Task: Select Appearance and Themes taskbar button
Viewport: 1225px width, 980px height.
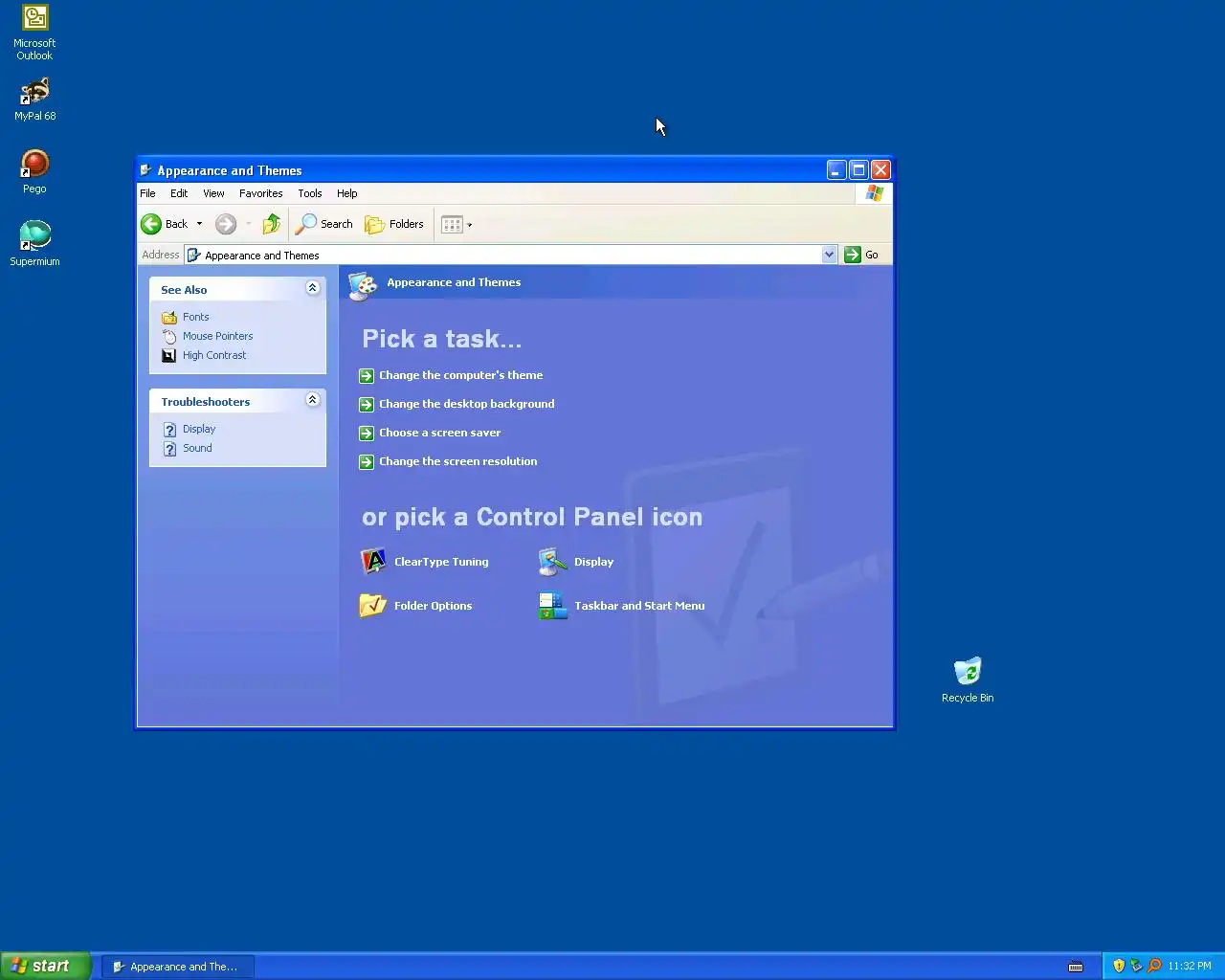Action: 178,967
